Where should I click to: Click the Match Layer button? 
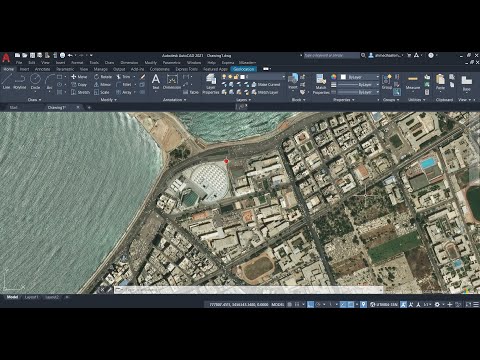[x=265, y=92]
